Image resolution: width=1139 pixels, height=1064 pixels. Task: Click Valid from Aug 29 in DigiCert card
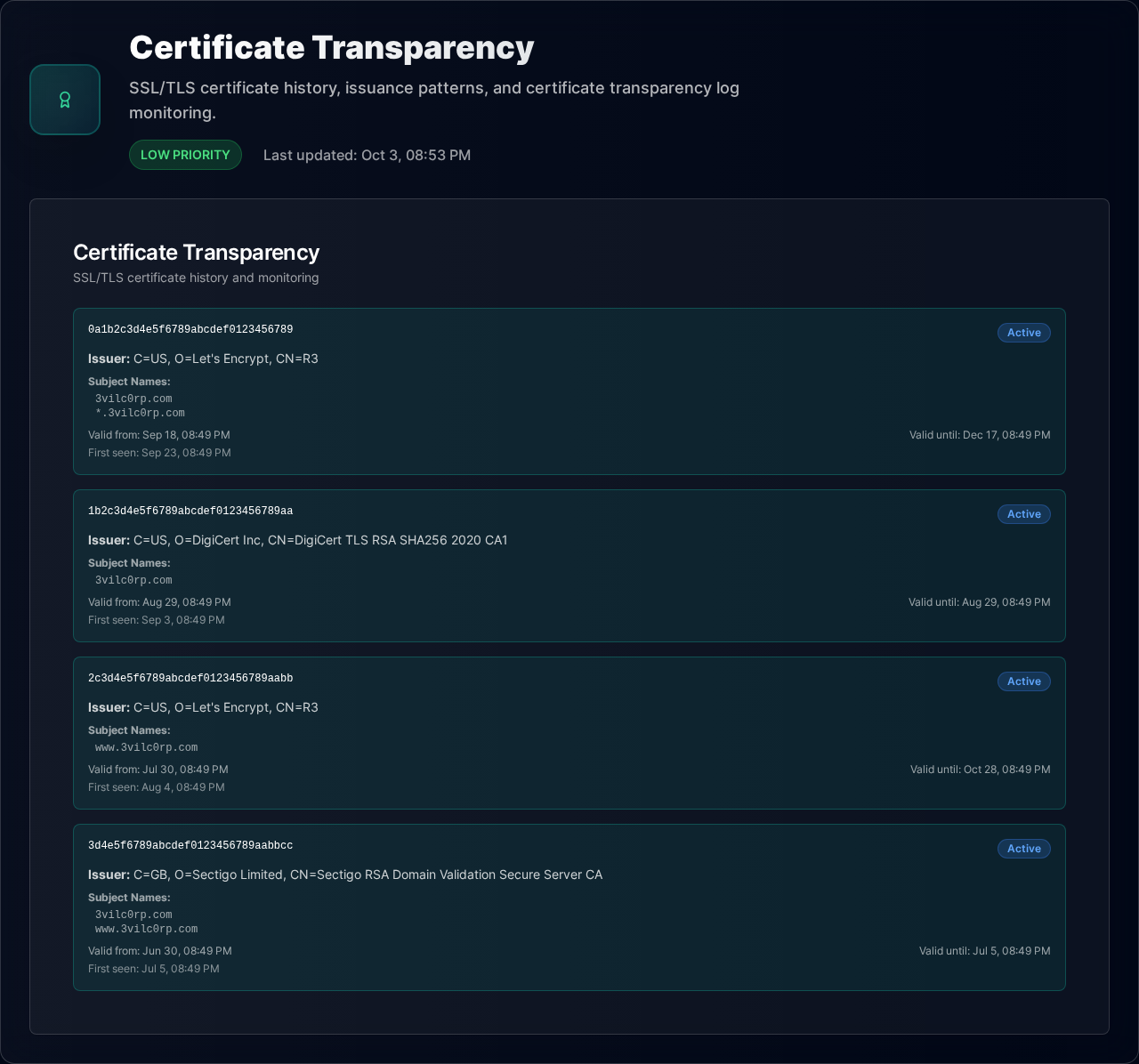(x=159, y=602)
